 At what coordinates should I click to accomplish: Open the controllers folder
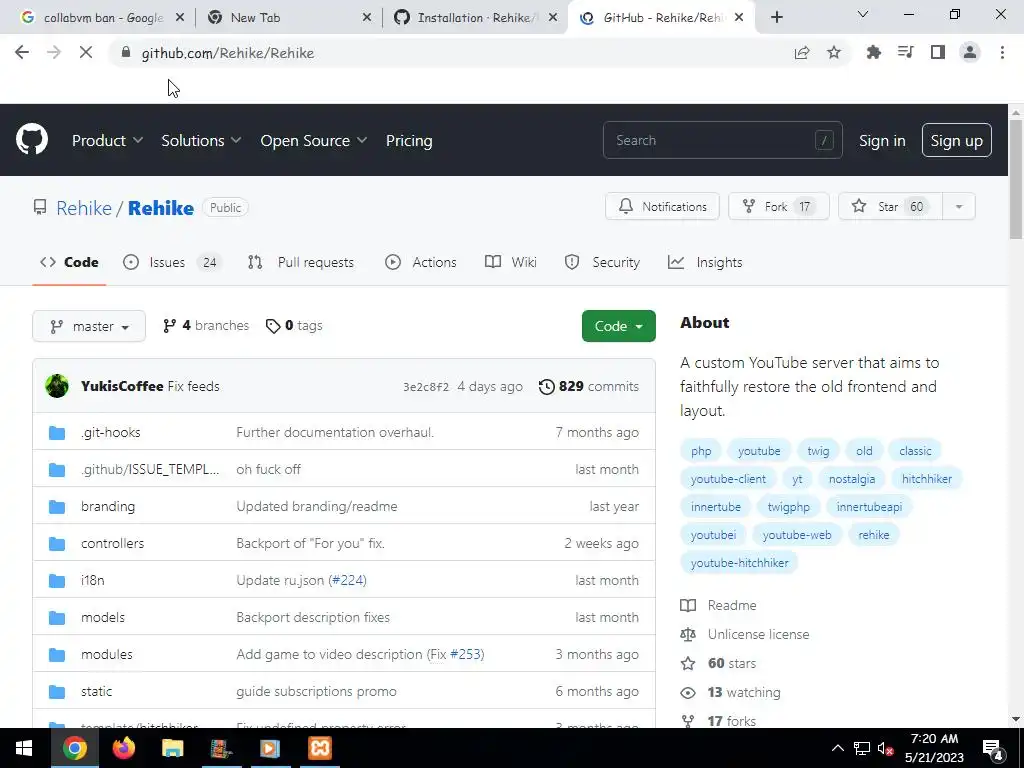112,543
